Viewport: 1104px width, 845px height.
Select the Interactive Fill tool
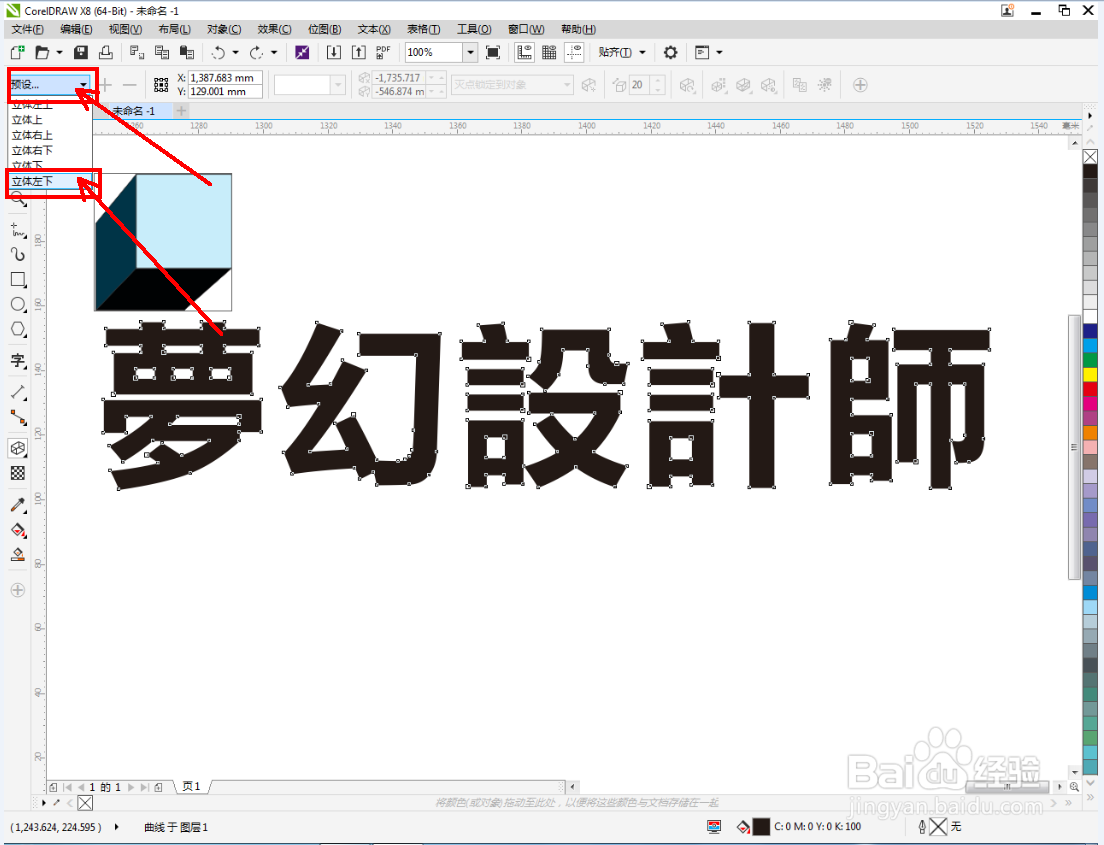pyautogui.click(x=18, y=530)
